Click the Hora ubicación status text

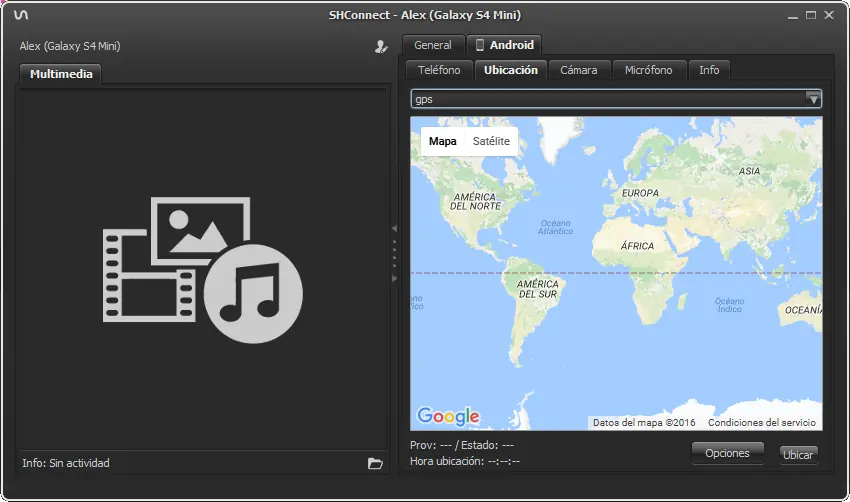(465, 461)
